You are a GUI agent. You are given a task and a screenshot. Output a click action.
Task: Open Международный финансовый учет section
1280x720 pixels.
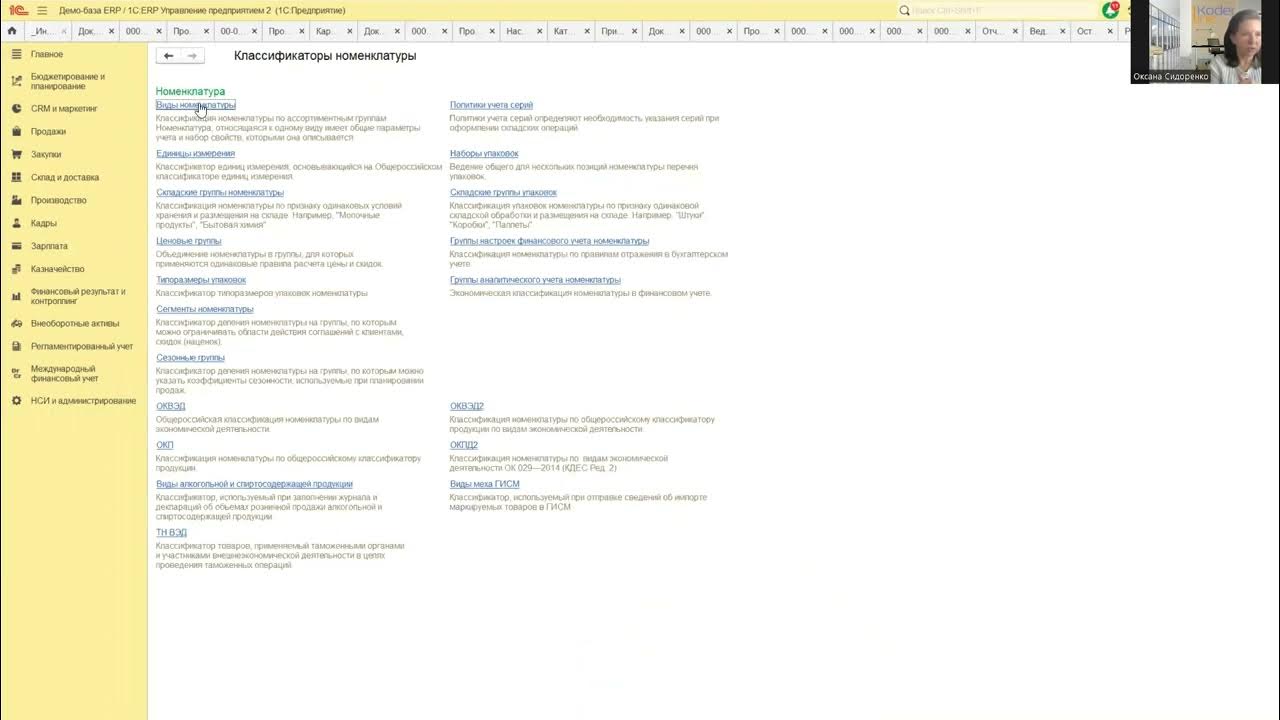click(64, 373)
